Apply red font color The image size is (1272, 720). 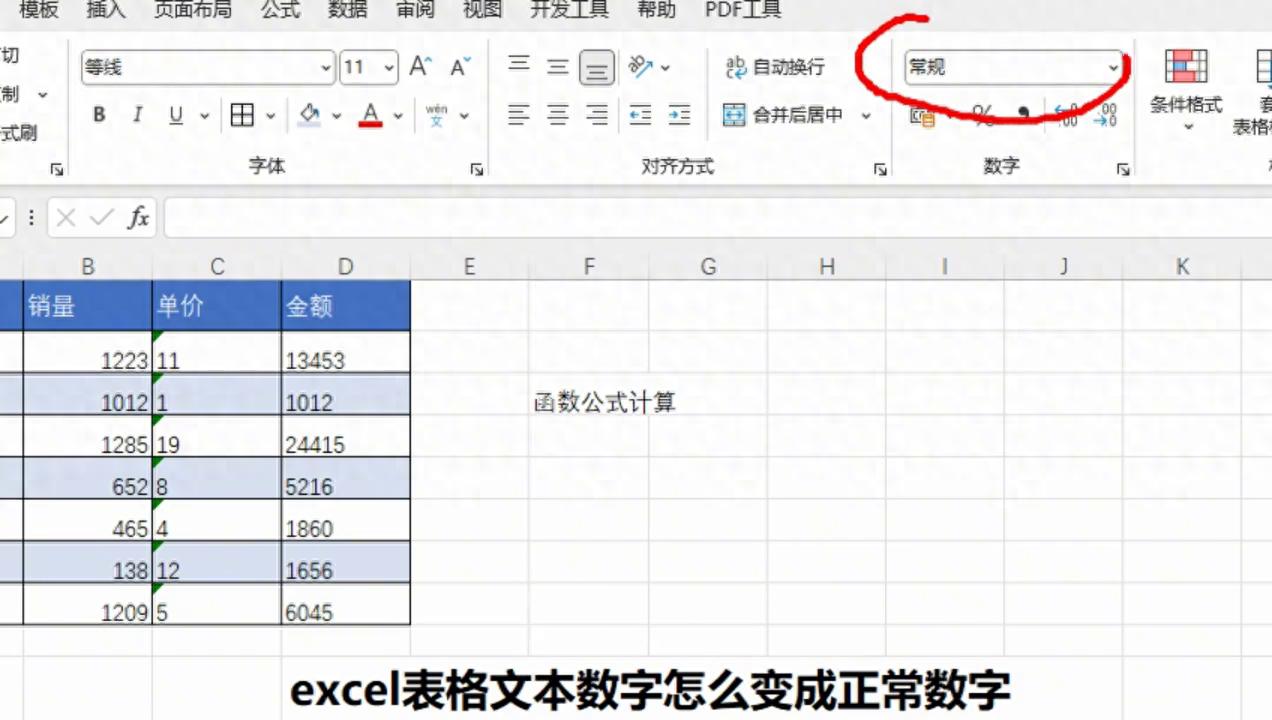(371, 115)
